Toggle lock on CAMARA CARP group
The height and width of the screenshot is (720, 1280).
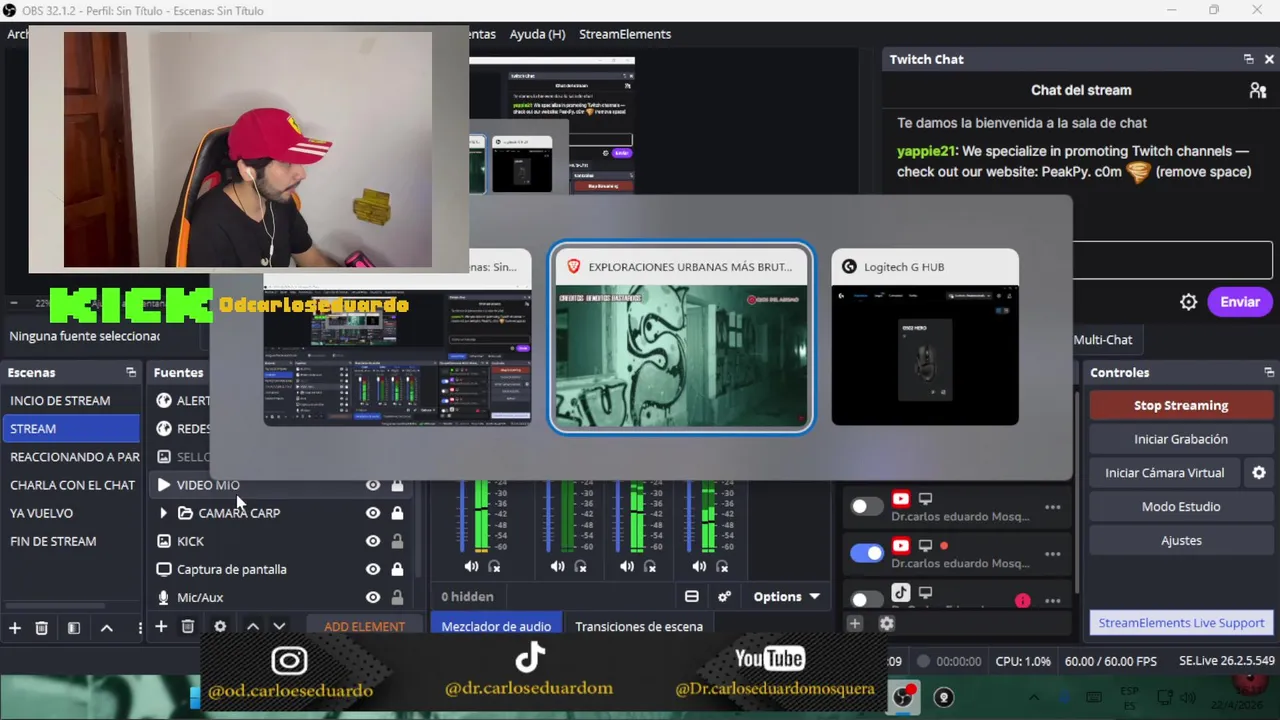click(397, 513)
